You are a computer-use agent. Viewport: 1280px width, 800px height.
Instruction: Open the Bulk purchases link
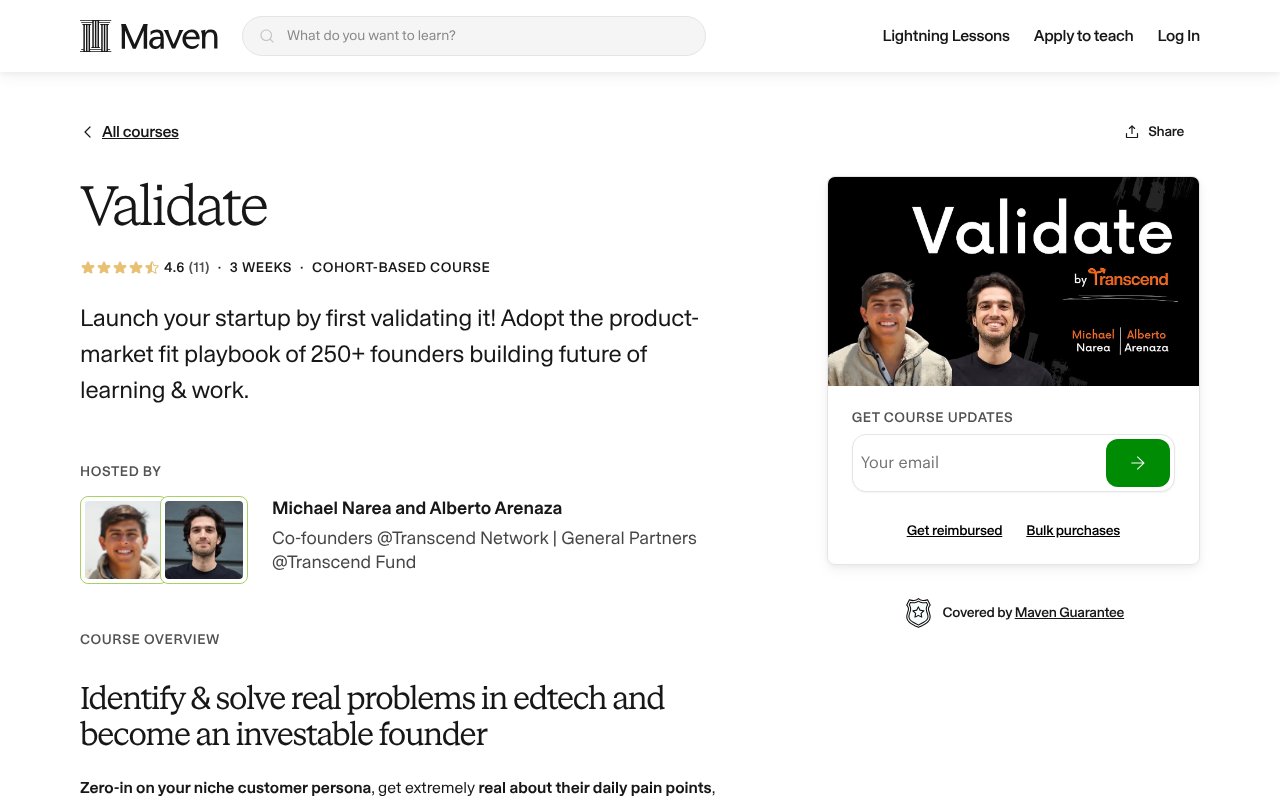[1073, 530]
